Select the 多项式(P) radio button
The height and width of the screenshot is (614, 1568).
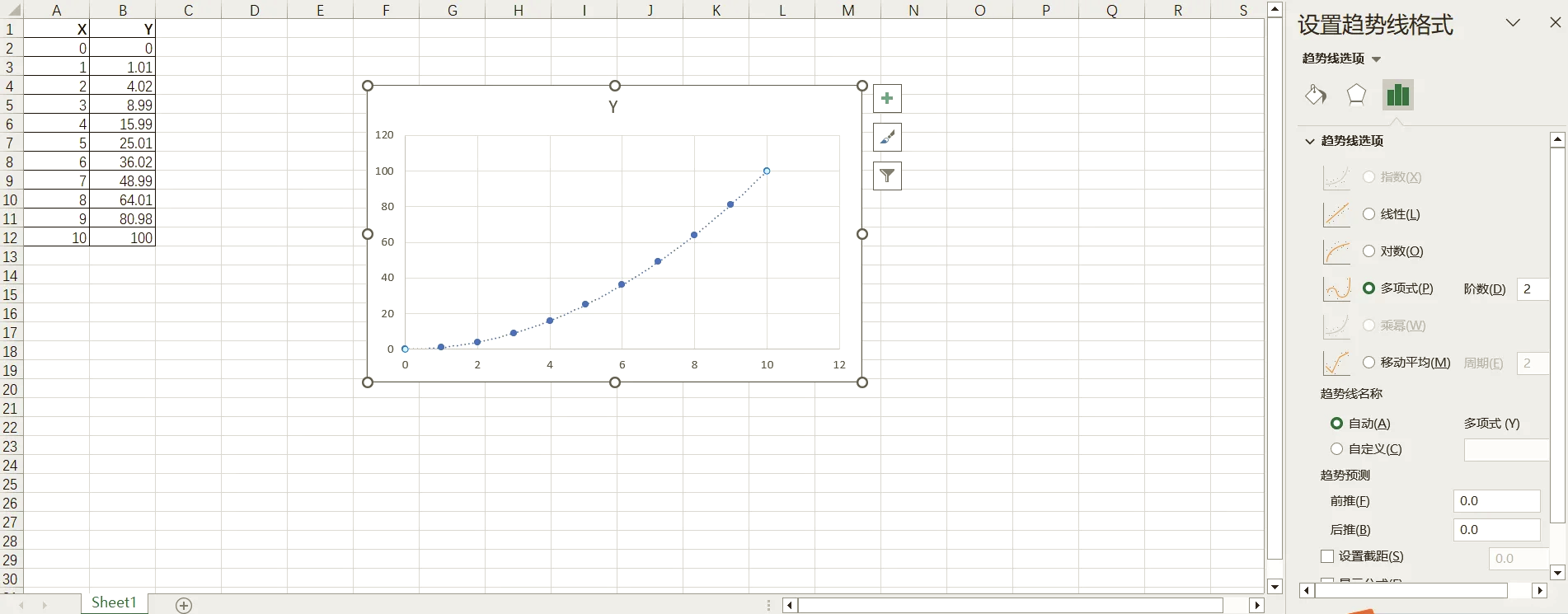[1368, 288]
